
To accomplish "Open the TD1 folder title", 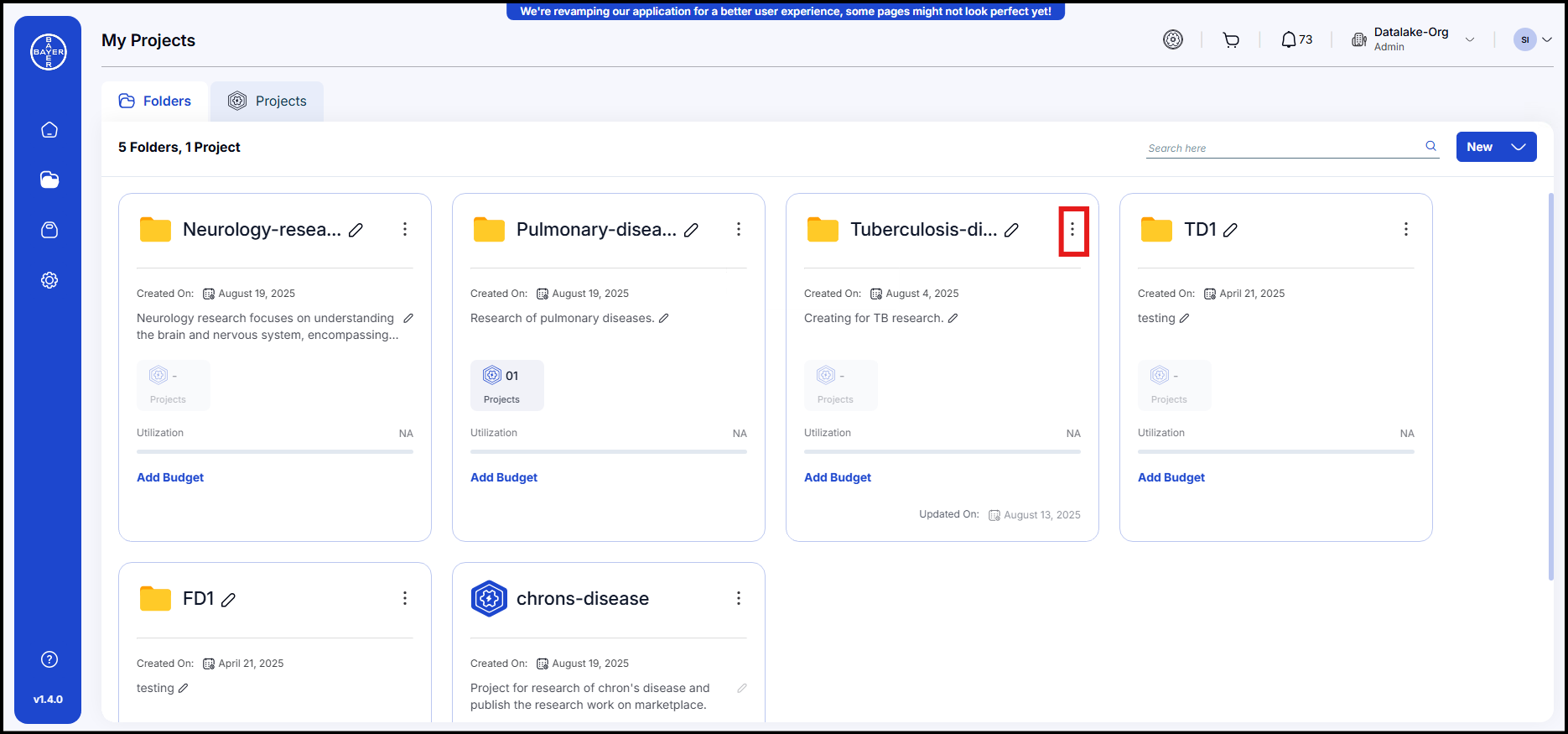I will click(x=1200, y=230).
